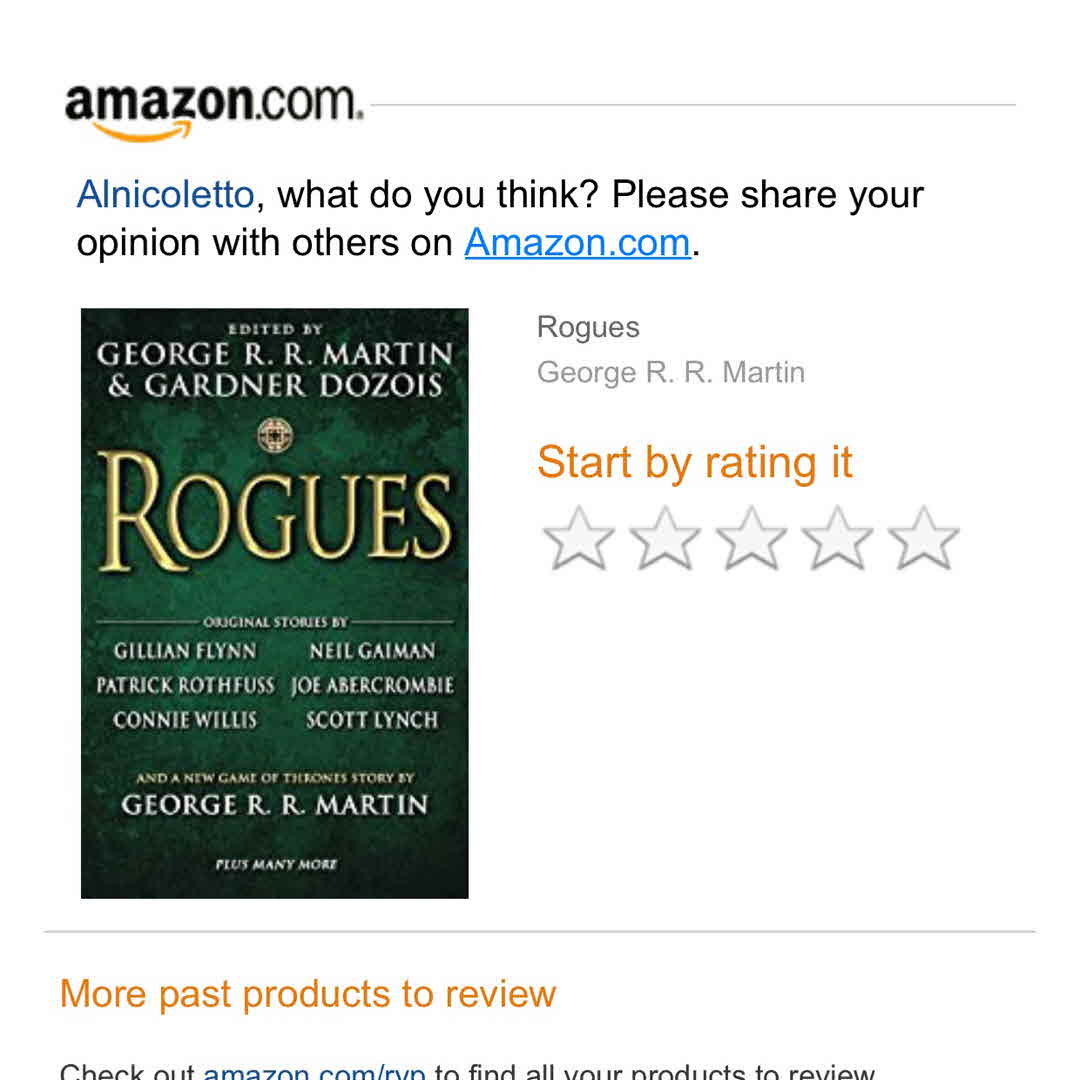The height and width of the screenshot is (1080, 1080).
Task: Select the George R. R. Martin author name
Action: (x=671, y=373)
